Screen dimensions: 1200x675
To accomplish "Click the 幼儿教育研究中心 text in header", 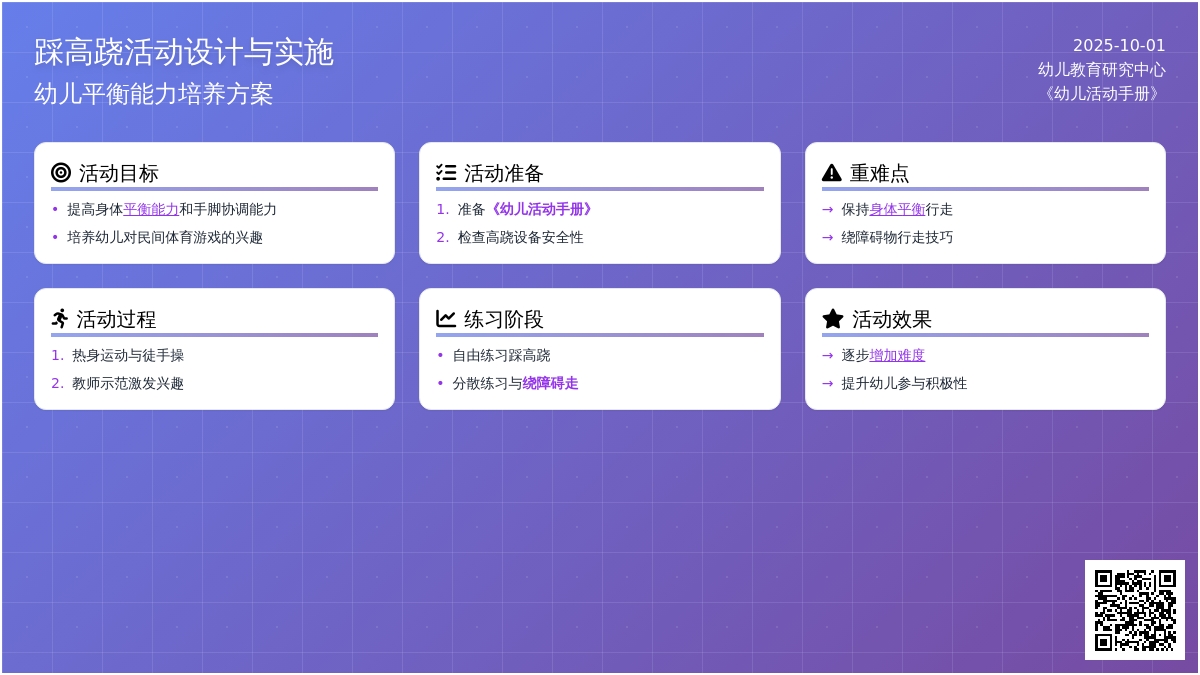I will [1101, 70].
